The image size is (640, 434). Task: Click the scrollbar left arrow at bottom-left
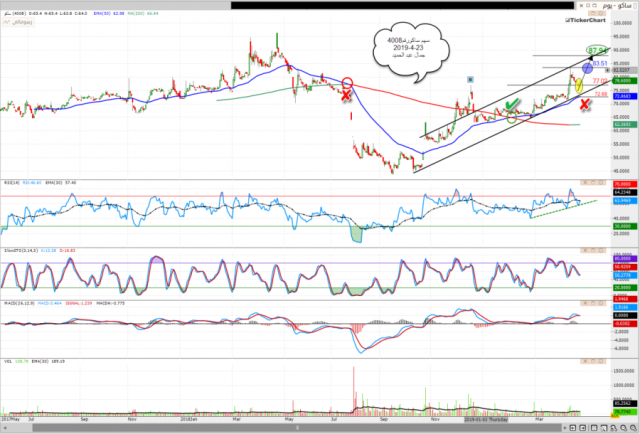coord(5,428)
